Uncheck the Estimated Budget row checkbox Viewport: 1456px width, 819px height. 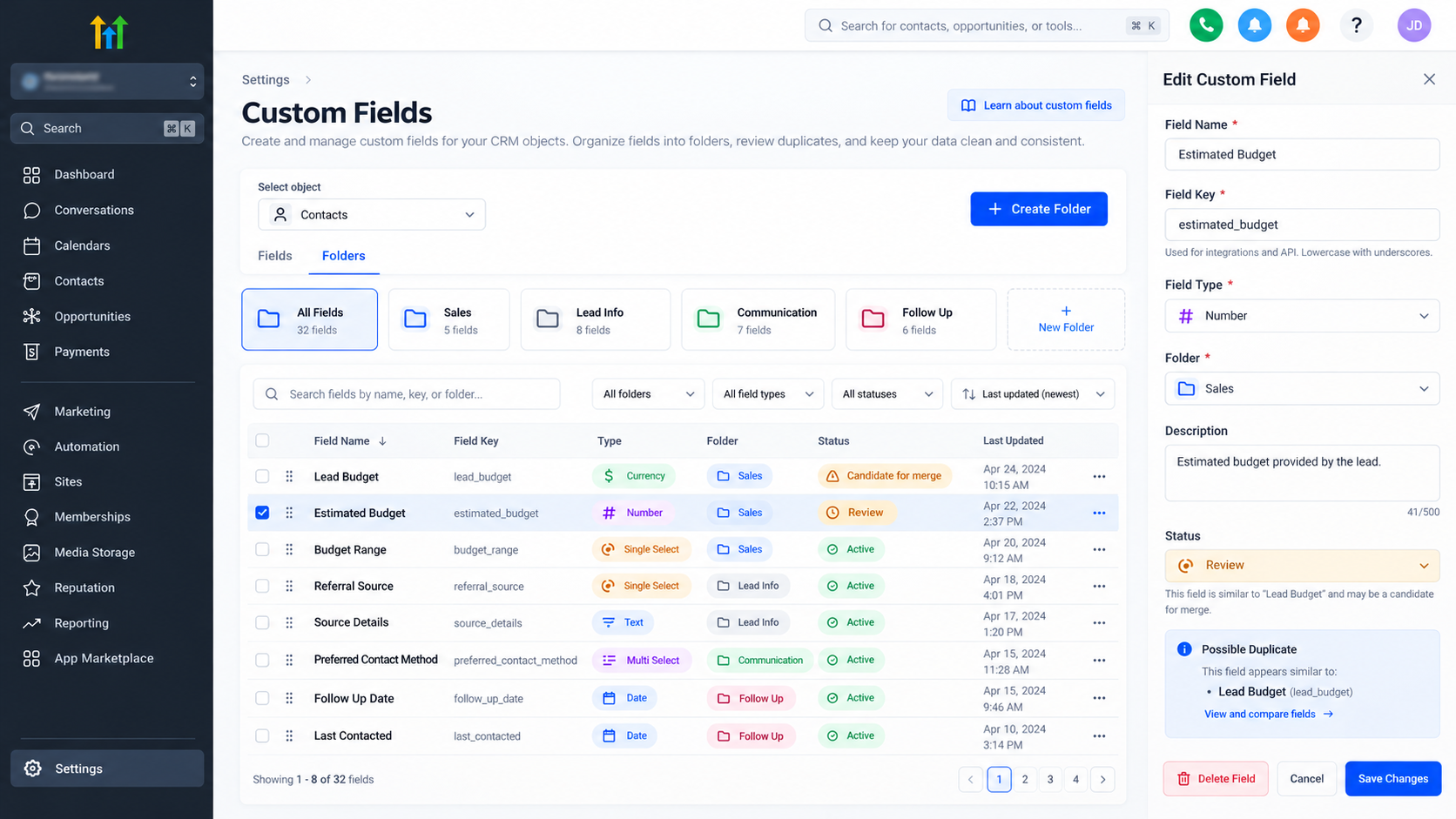pyautogui.click(x=262, y=513)
